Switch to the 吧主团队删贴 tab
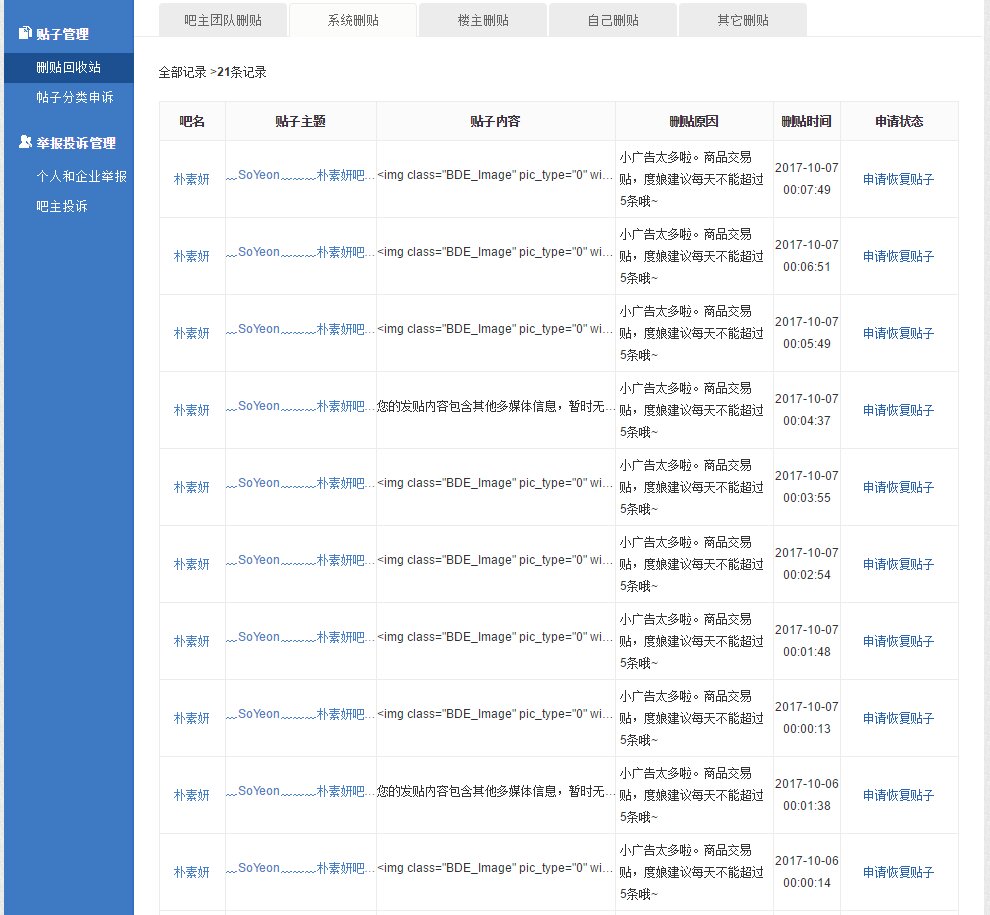This screenshot has width=990, height=915. [x=223, y=20]
